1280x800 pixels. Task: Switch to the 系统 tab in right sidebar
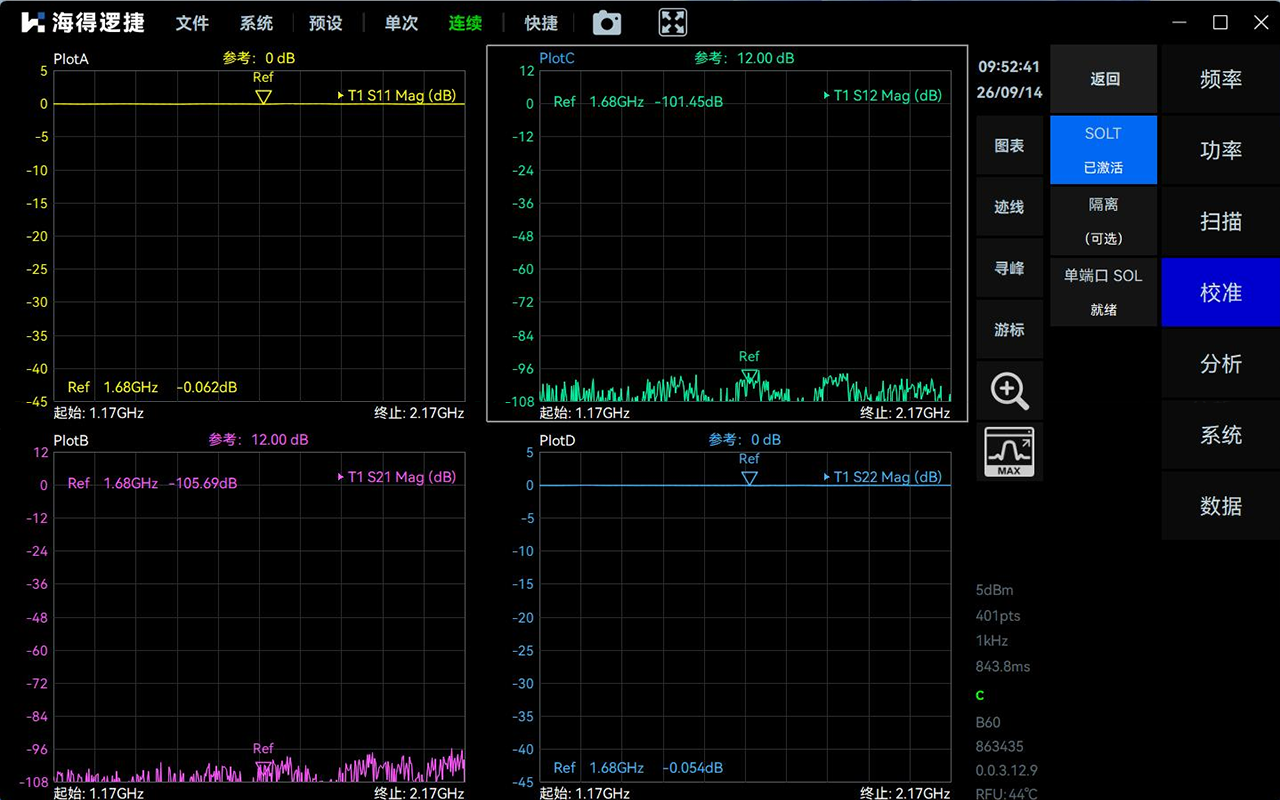[x=1220, y=435]
